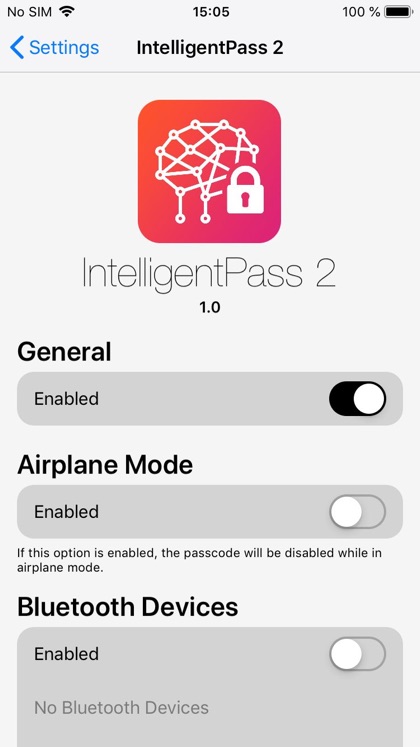Tap the No SIM carrier label
The height and width of the screenshot is (747, 420).
pyautogui.click(x=30, y=12)
